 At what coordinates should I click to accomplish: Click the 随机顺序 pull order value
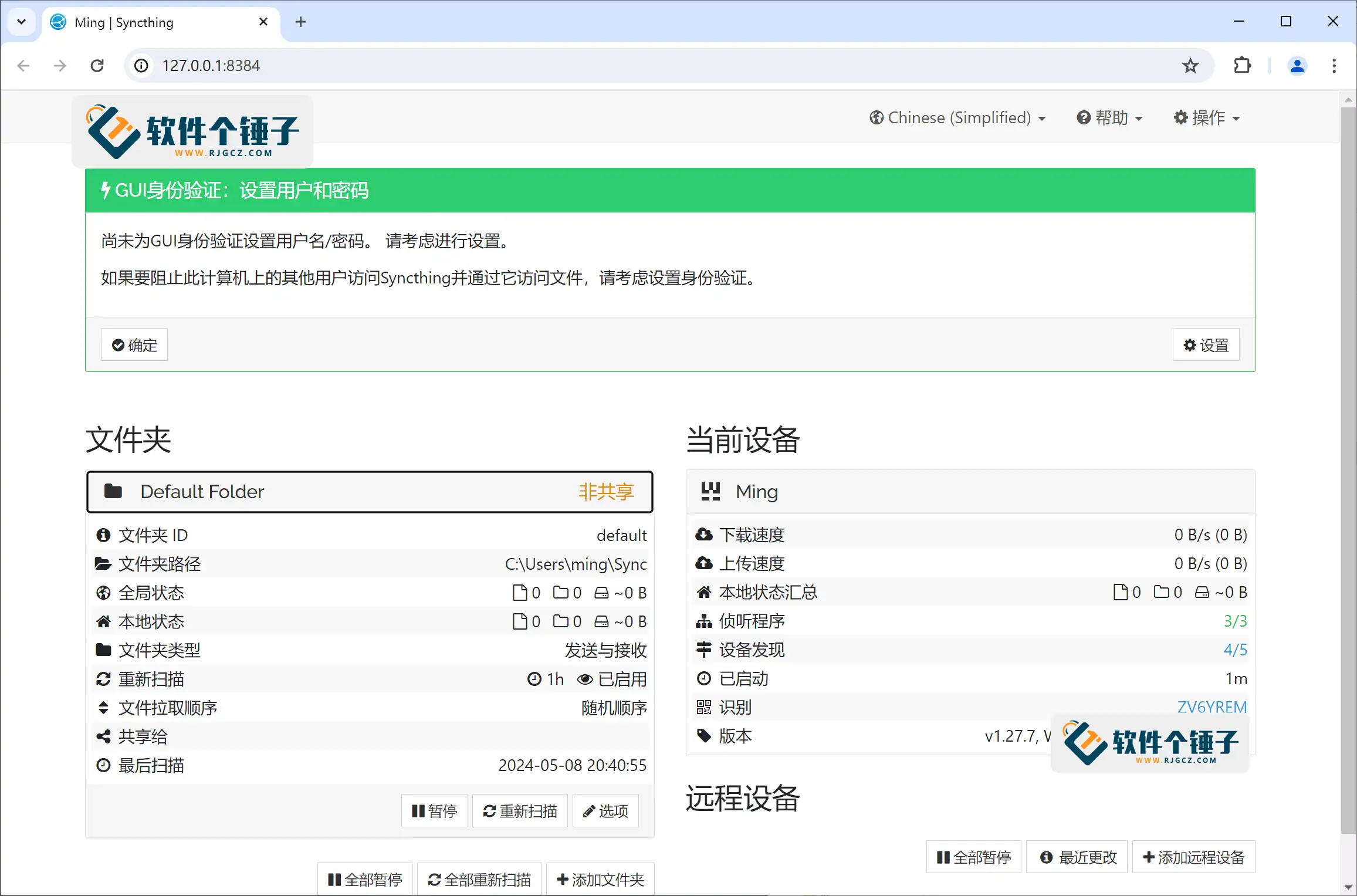[x=614, y=708]
